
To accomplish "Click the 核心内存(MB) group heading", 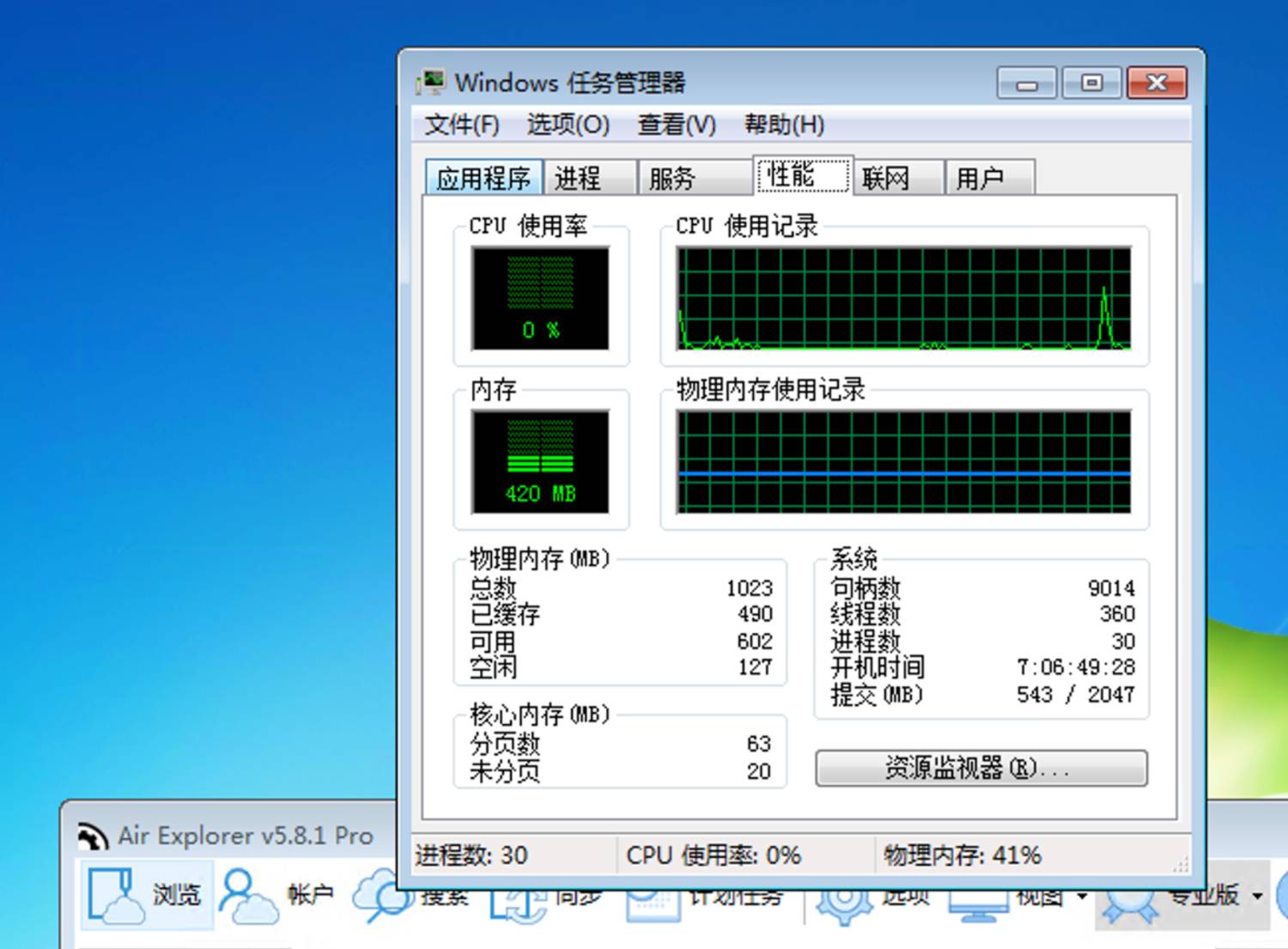I will 540,715.
